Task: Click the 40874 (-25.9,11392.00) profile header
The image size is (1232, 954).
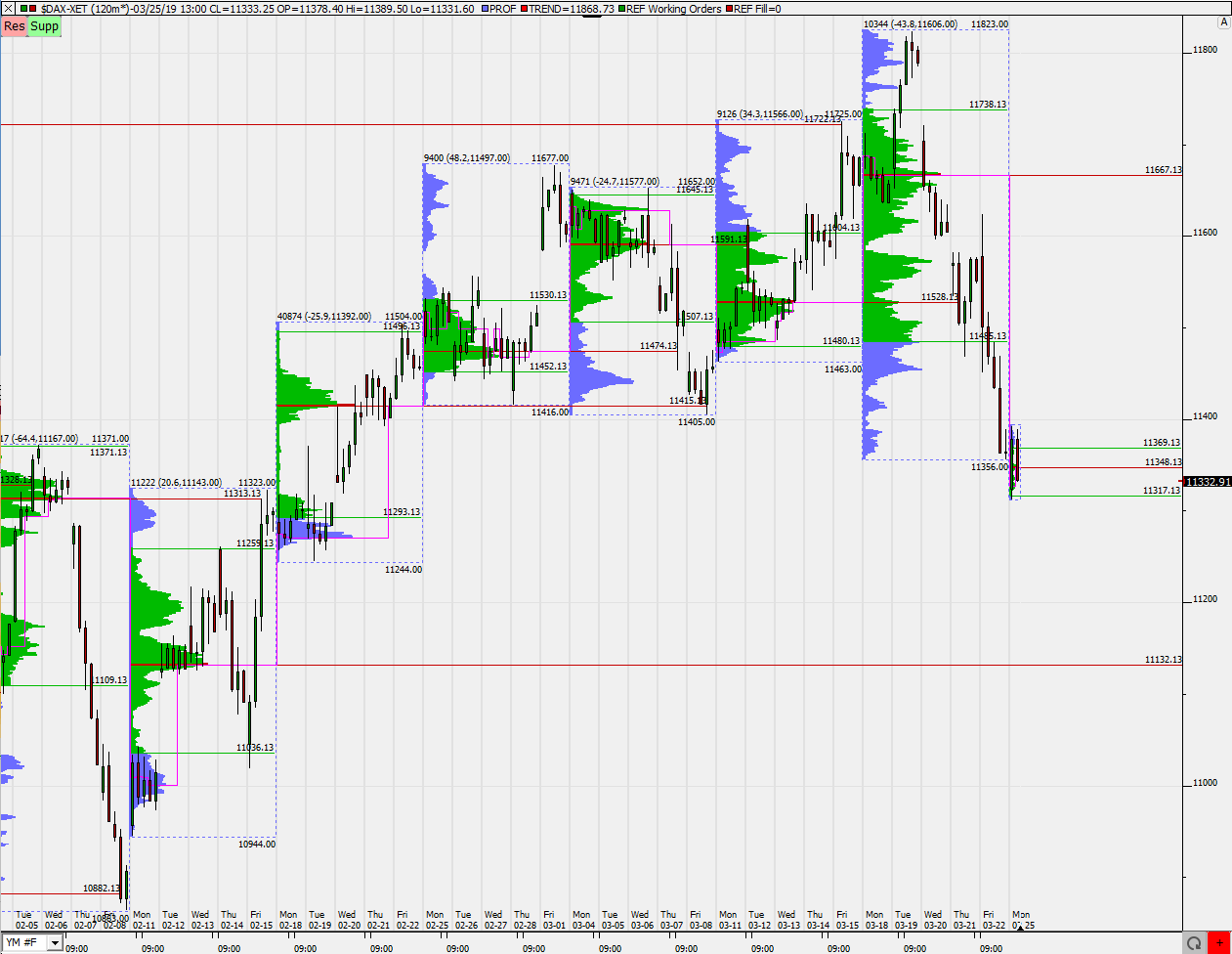Action: [x=324, y=317]
